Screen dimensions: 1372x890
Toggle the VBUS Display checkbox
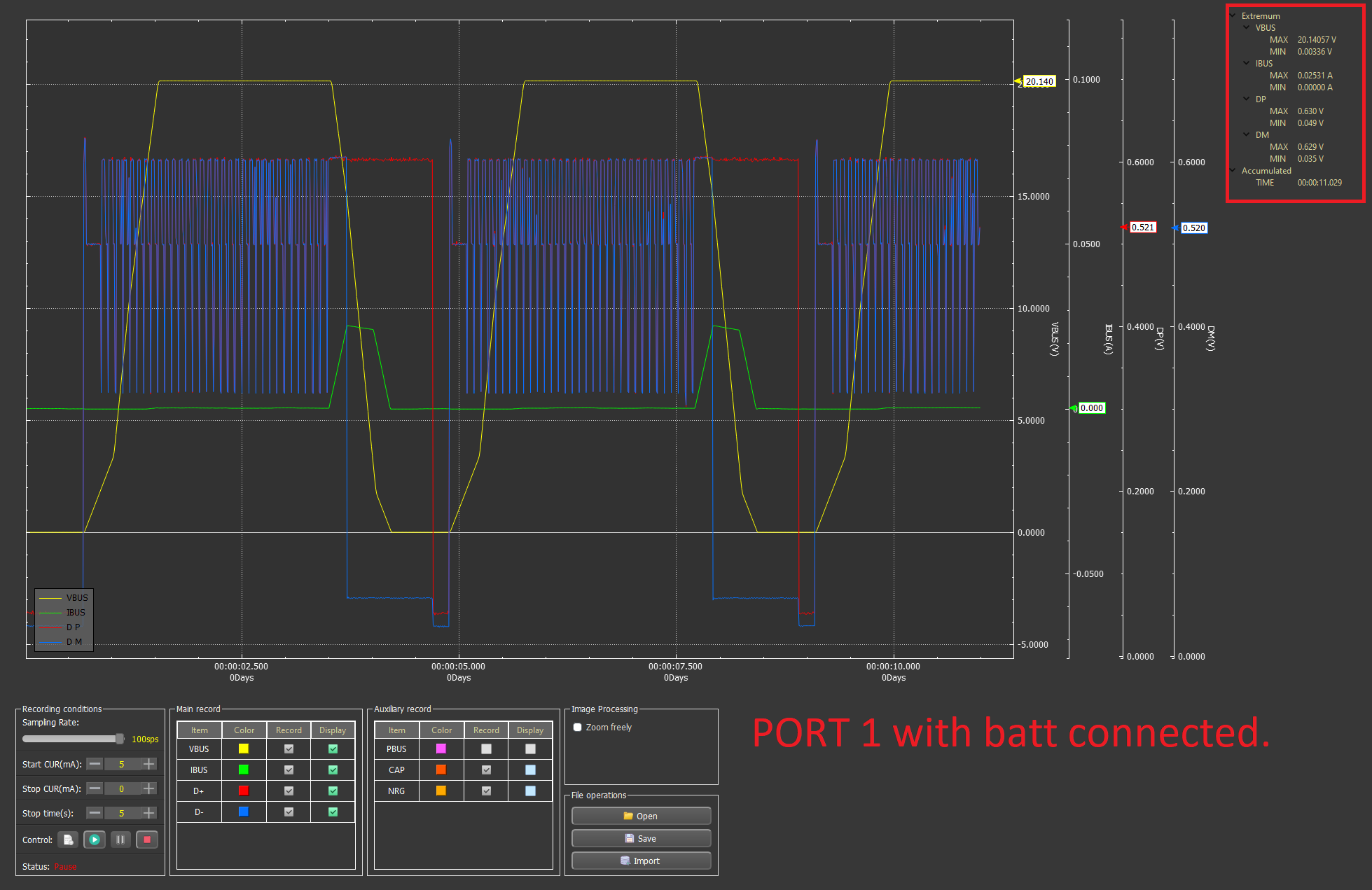pos(333,749)
